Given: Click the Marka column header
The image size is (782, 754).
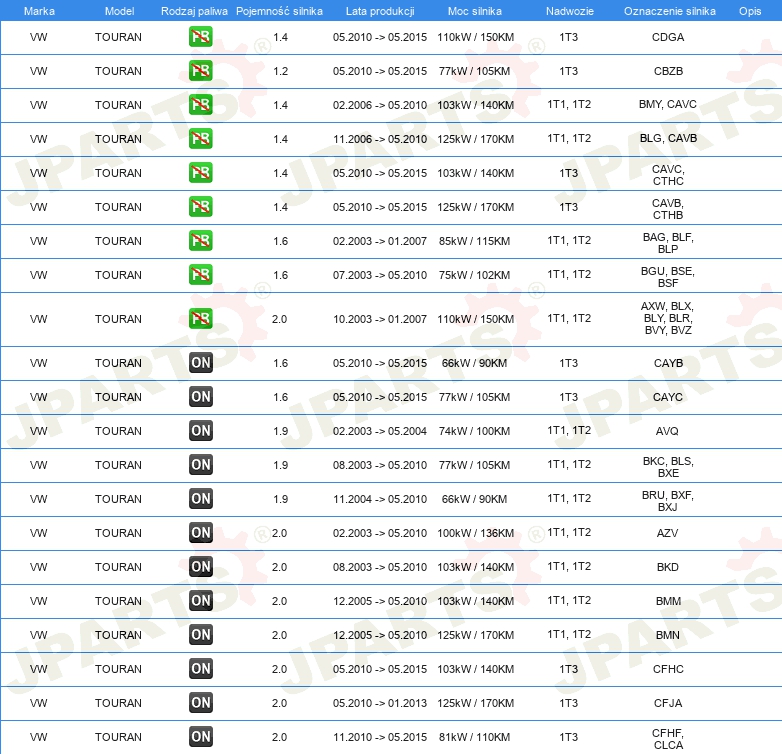Looking at the screenshot, I should [x=39, y=11].
